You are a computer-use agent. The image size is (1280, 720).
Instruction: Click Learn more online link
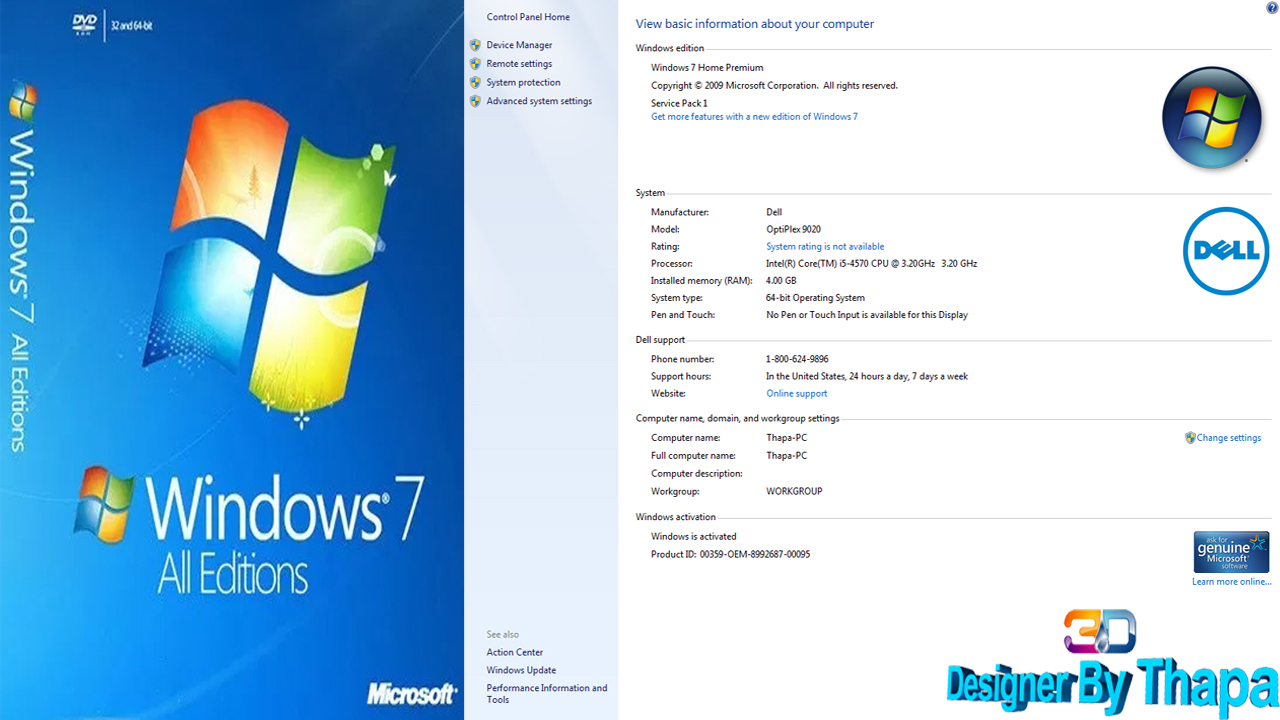tap(1232, 582)
